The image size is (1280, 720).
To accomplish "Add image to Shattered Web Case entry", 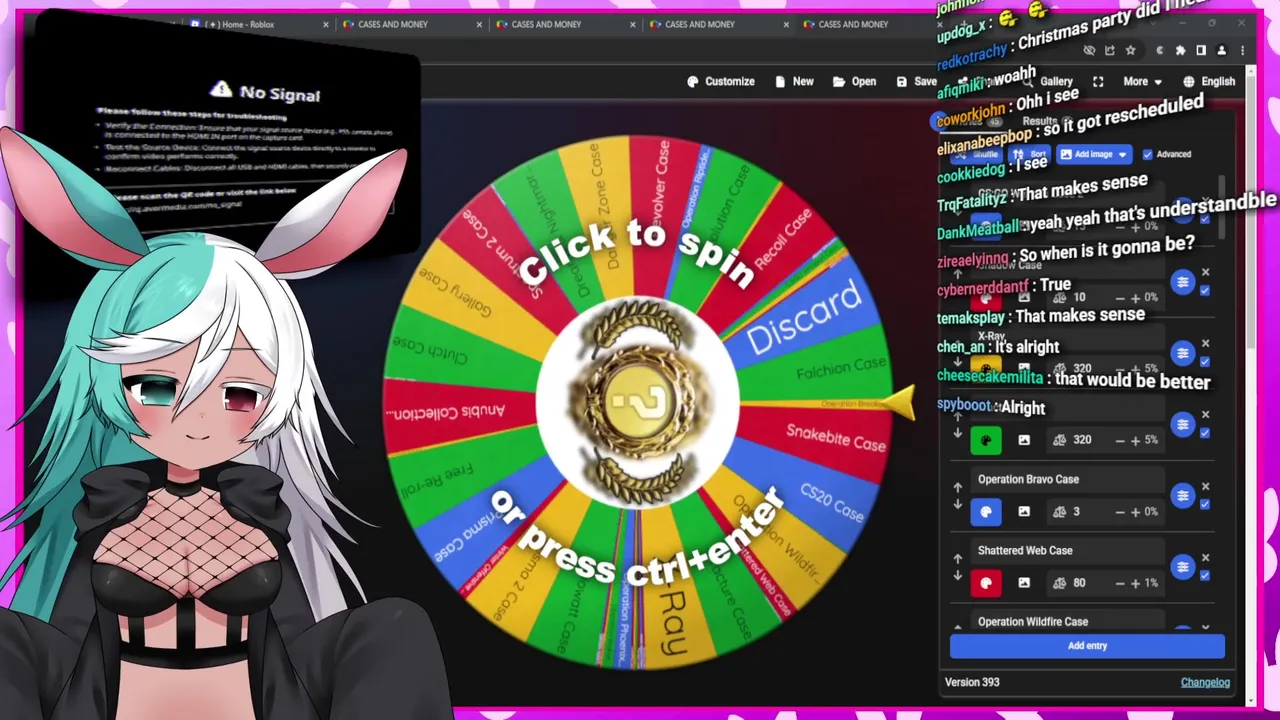I will (1024, 583).
